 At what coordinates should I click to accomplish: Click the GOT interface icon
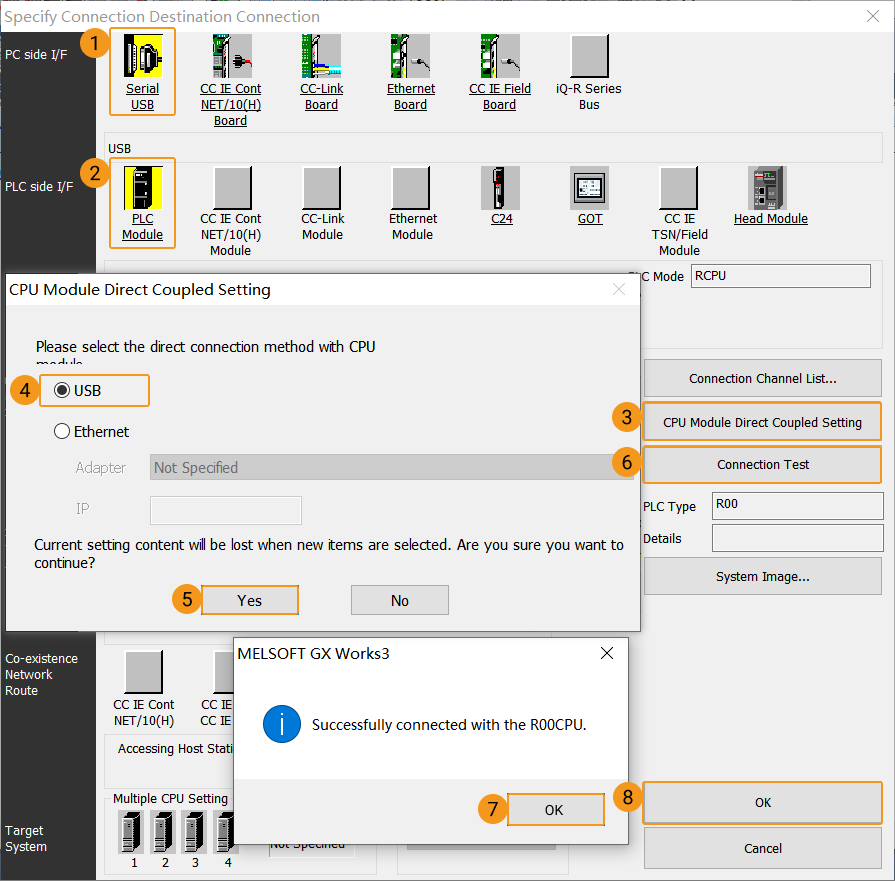click(590, 188)
